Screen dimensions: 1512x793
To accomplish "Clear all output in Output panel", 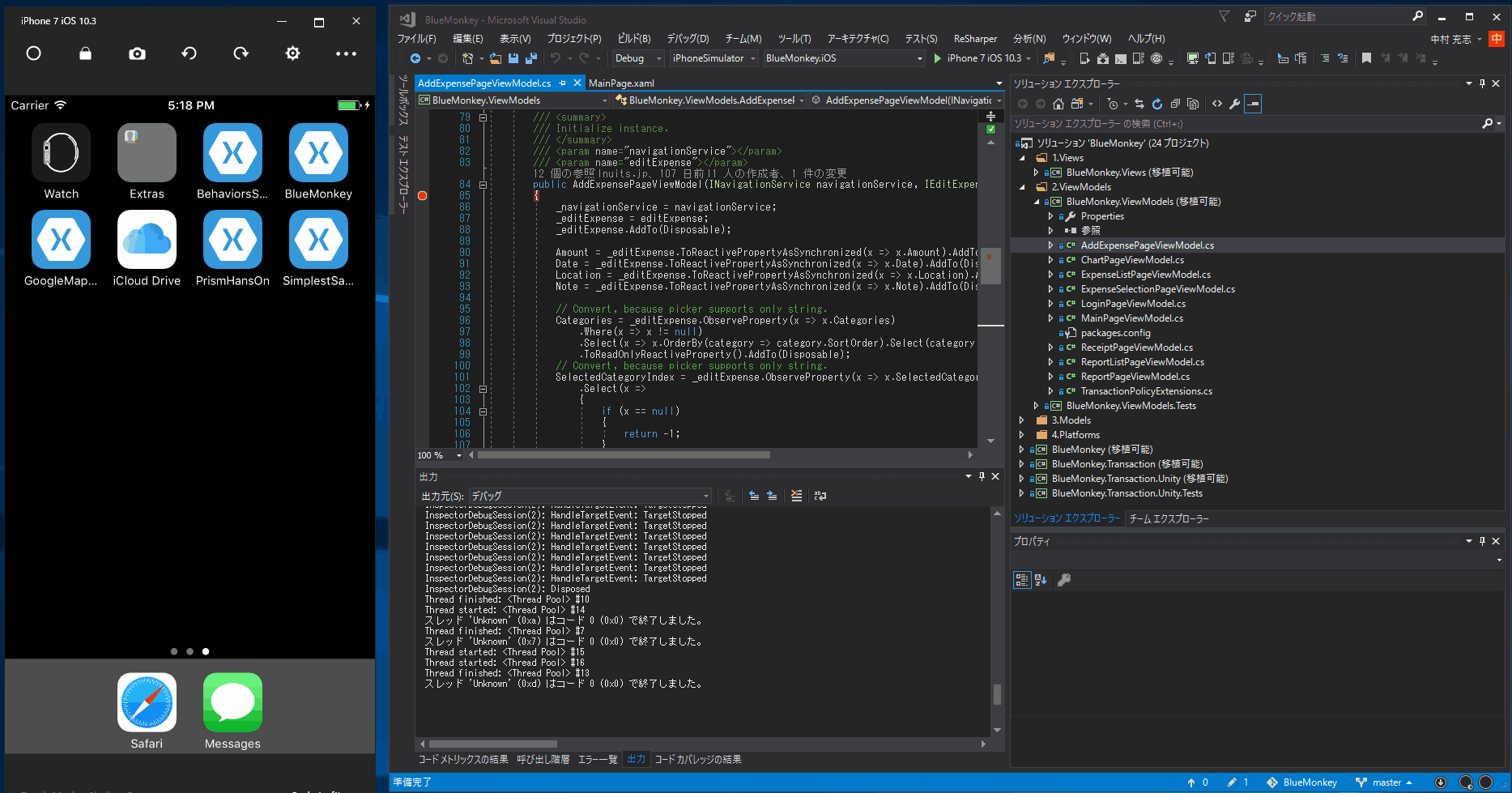I will 797,496.
